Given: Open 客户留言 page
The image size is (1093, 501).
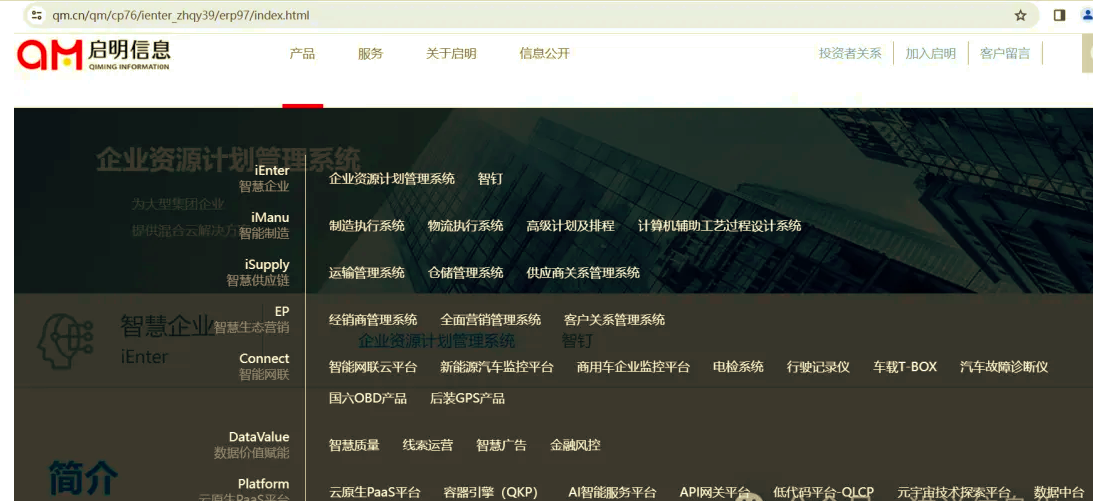Looking at the screenshot, I should pyautogui.click(x=1005, y=54).
